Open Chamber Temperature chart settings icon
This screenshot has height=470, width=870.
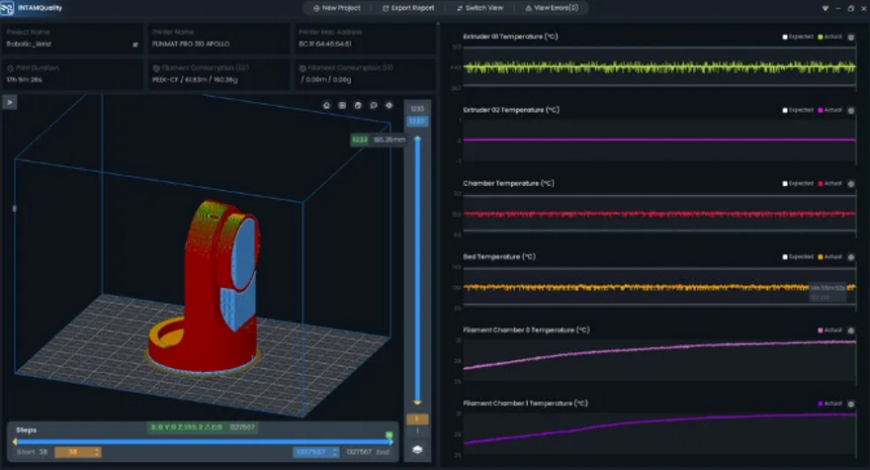(x=851, y=184)
